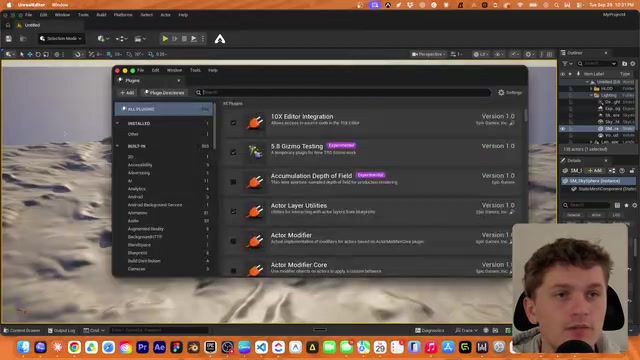Click the green Play button in the toolbar
The image size is (640, 360).
165,39
